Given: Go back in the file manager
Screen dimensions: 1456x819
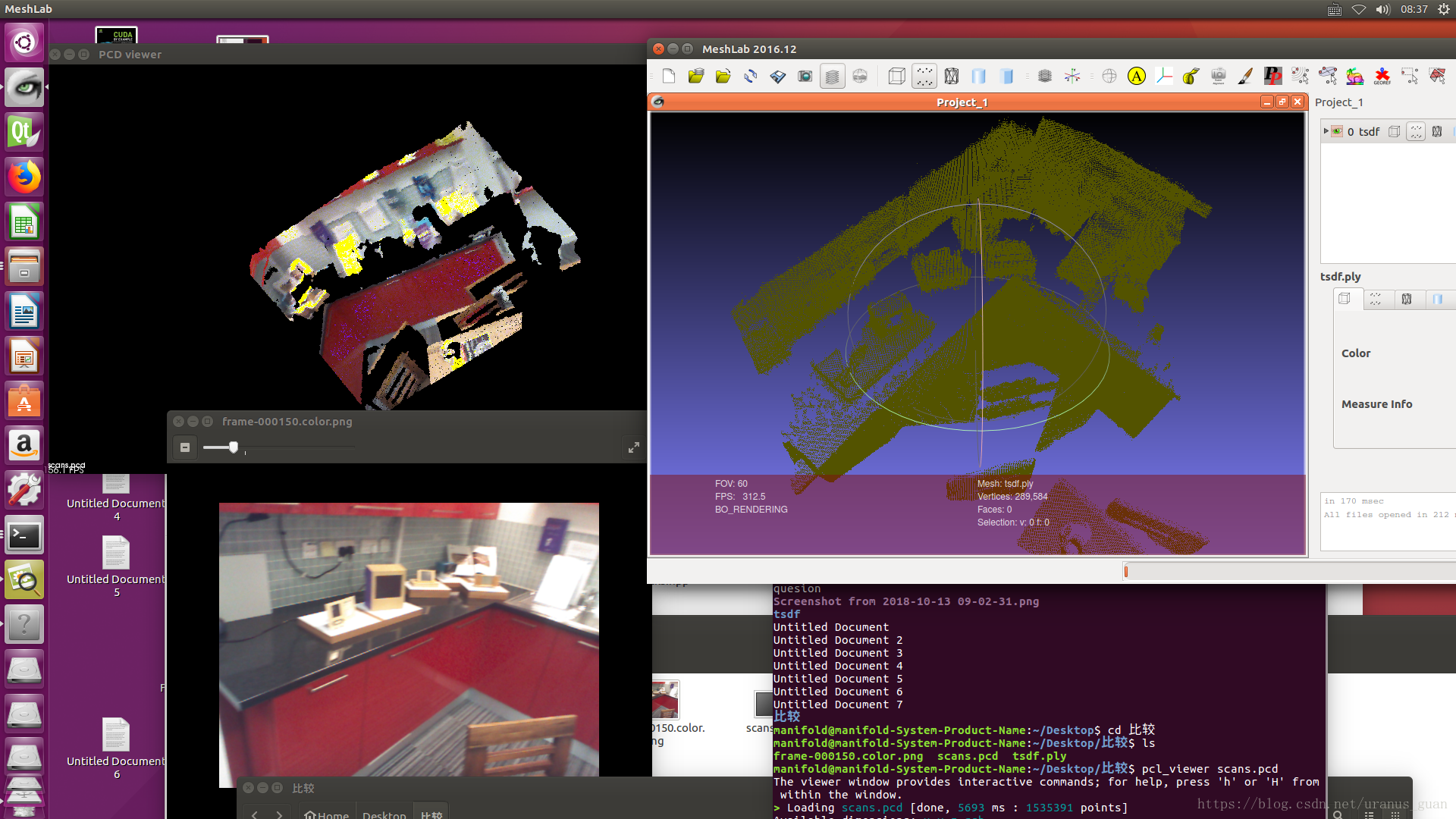Looking at the screenshot, I should tap(255, 814).
